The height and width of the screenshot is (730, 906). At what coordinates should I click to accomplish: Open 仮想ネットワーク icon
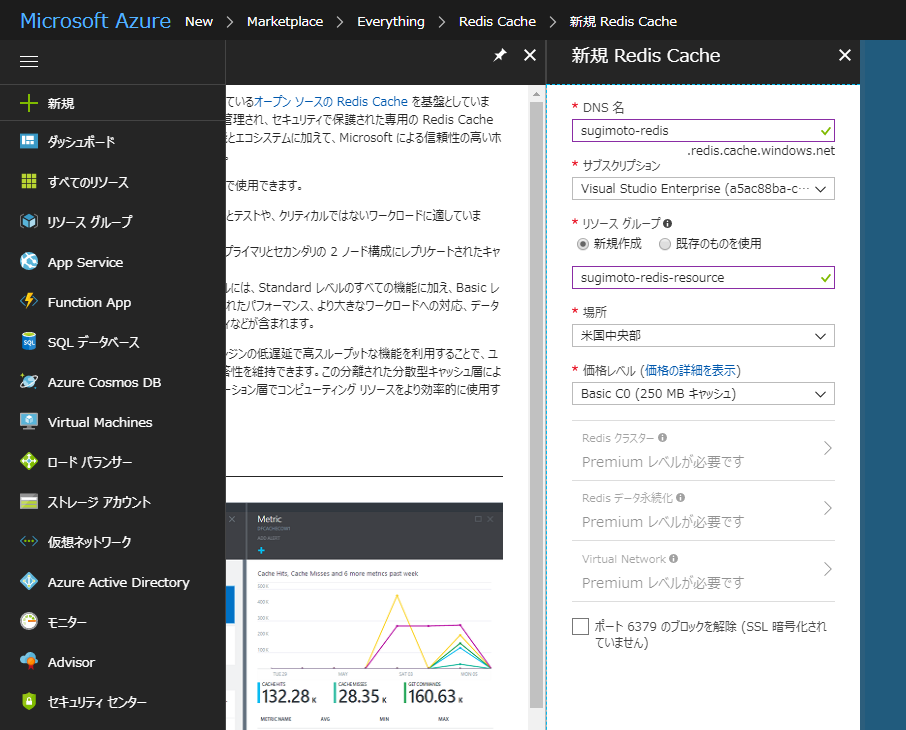[29, 542]
